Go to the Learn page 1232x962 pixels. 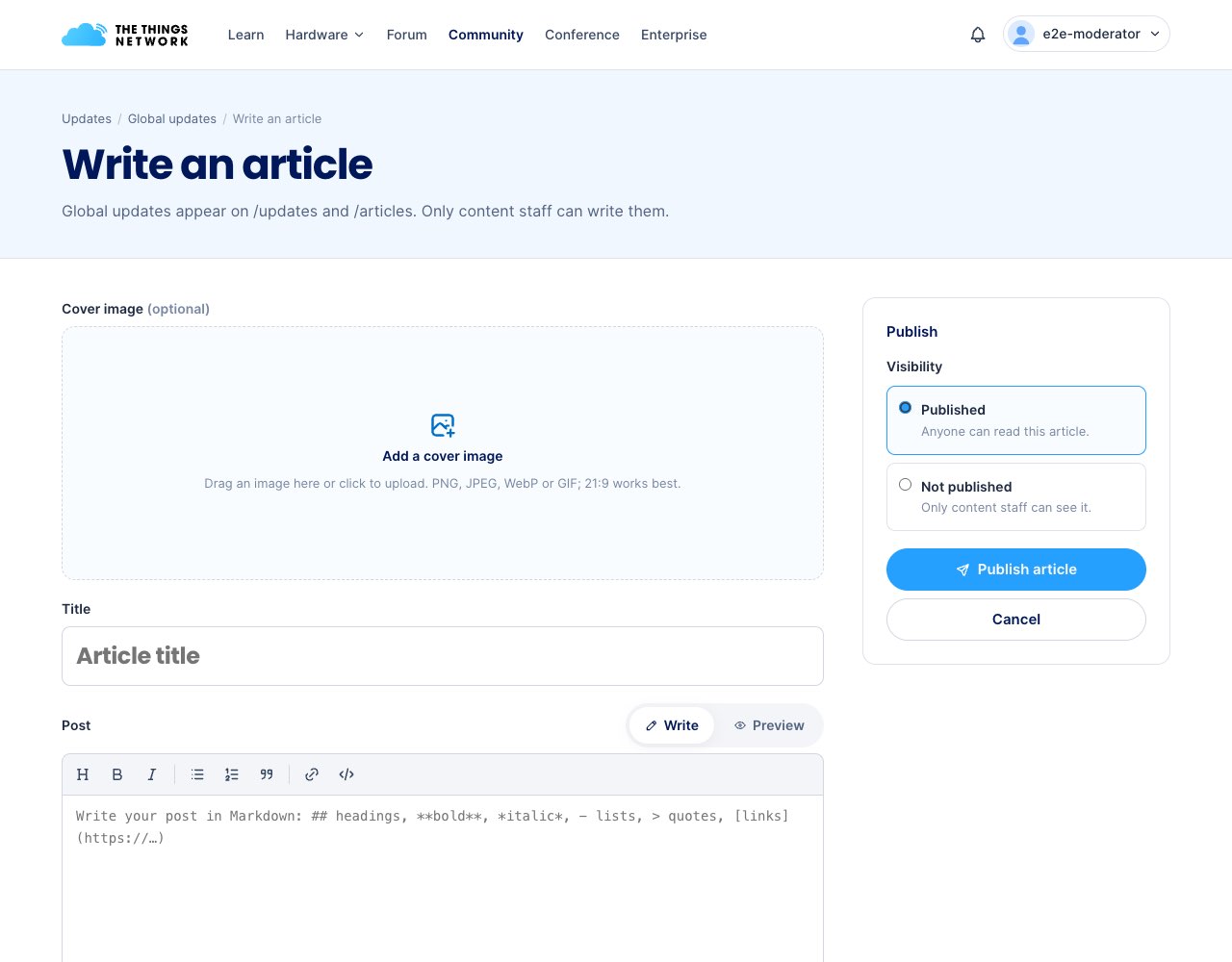(245, 35)
